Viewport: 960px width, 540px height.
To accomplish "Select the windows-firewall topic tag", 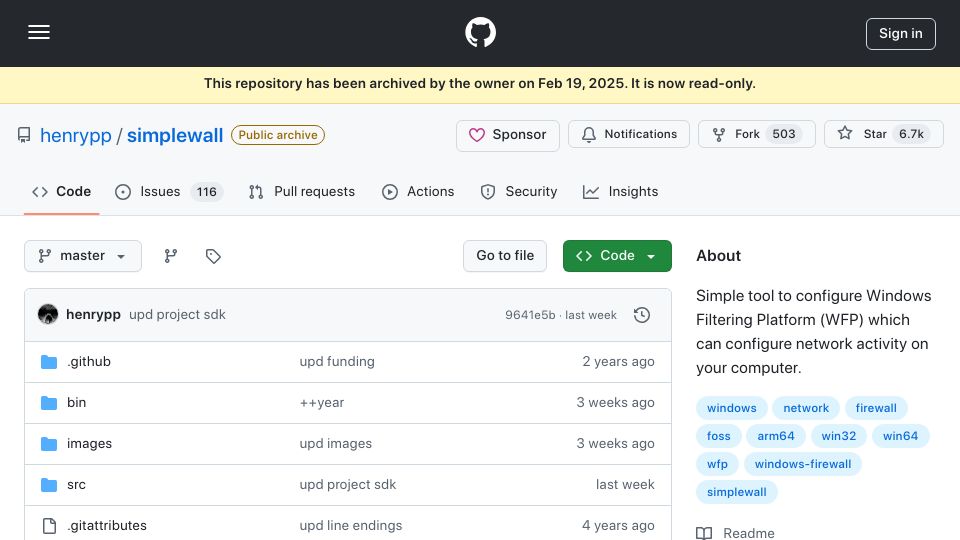I will pyautogui.click(x=803, y=465).
